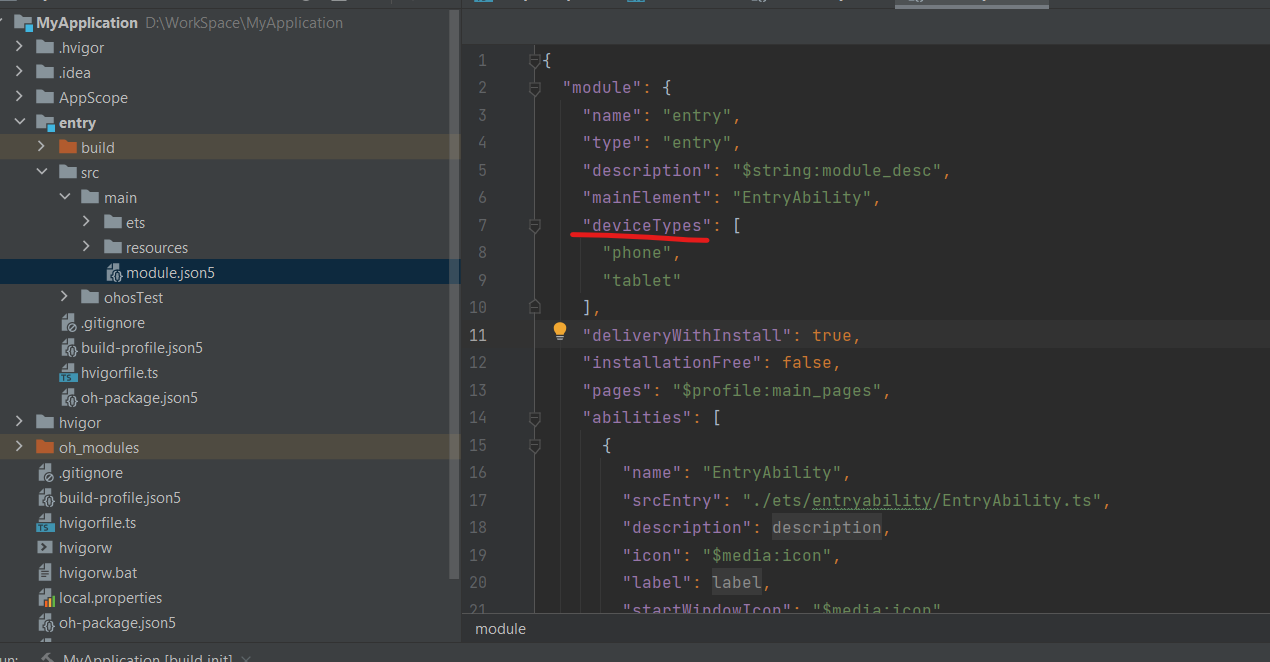The height and width of the screenshot is (662, 1270).
Task: Click "$profile:main_pages" value
Action: pyautogui.click(x=777, y=390)
